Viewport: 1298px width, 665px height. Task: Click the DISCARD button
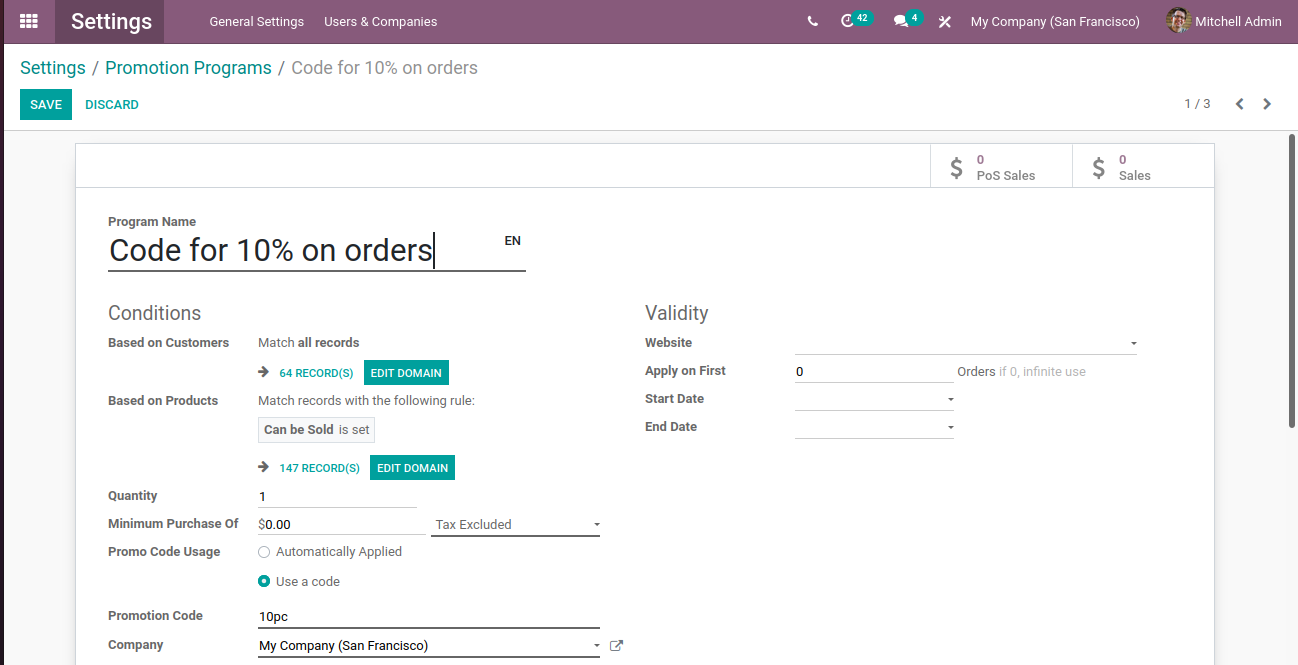click(112, 104)
